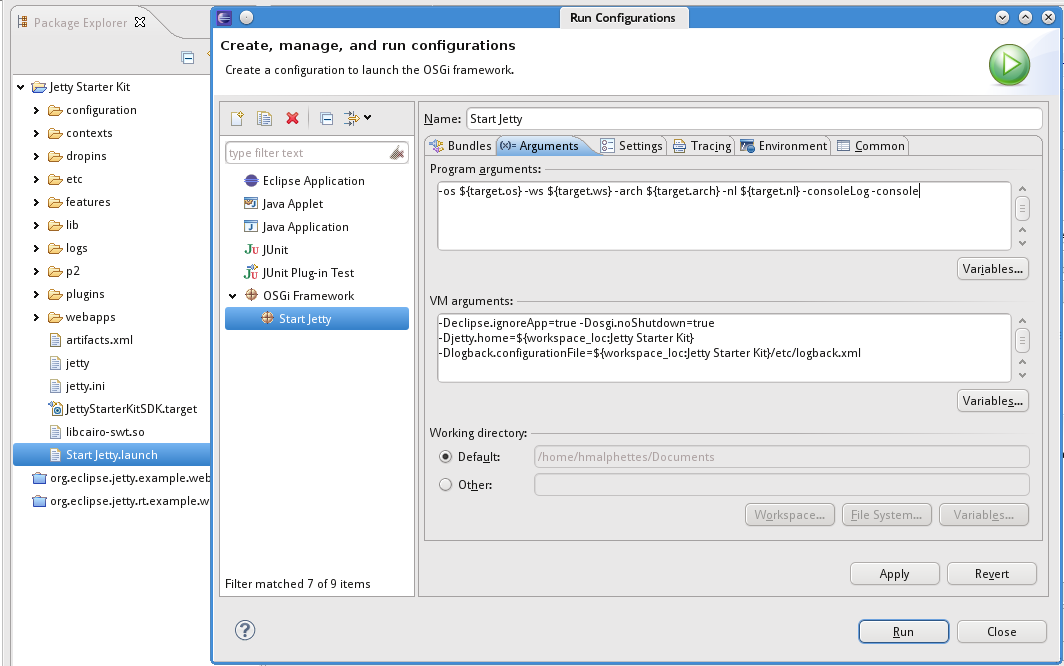Expand the configuration folder

37,110
